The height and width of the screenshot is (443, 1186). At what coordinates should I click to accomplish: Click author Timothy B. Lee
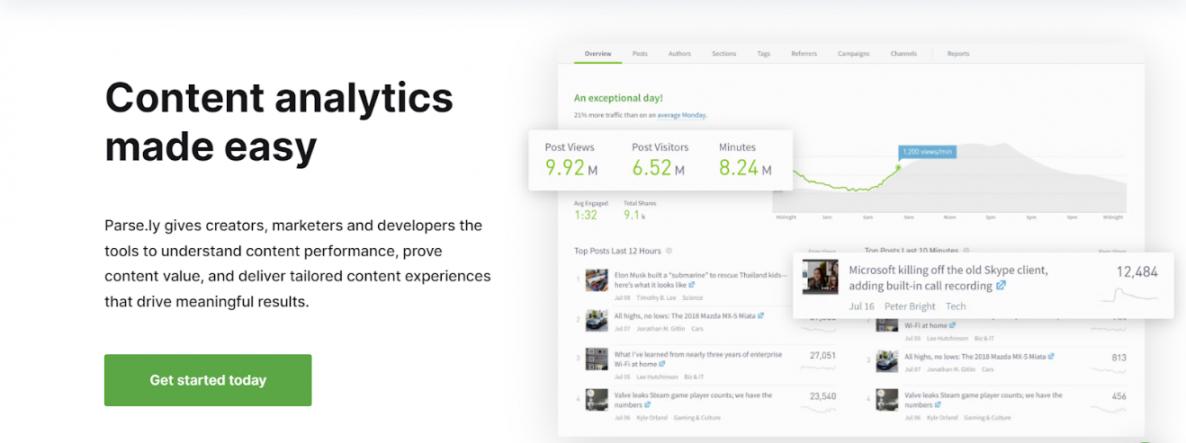(x=657, y=299)
